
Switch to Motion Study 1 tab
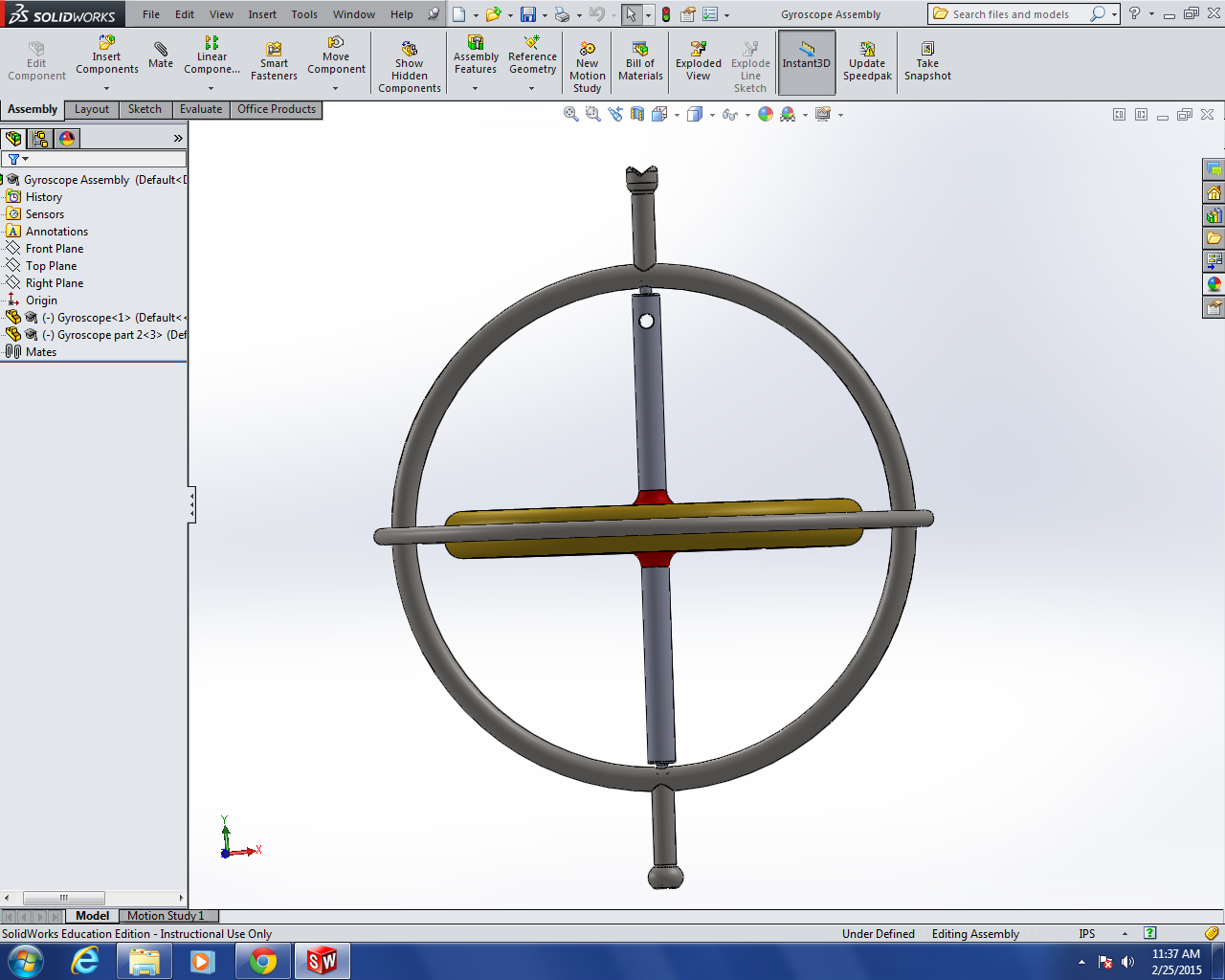(166, 916)
